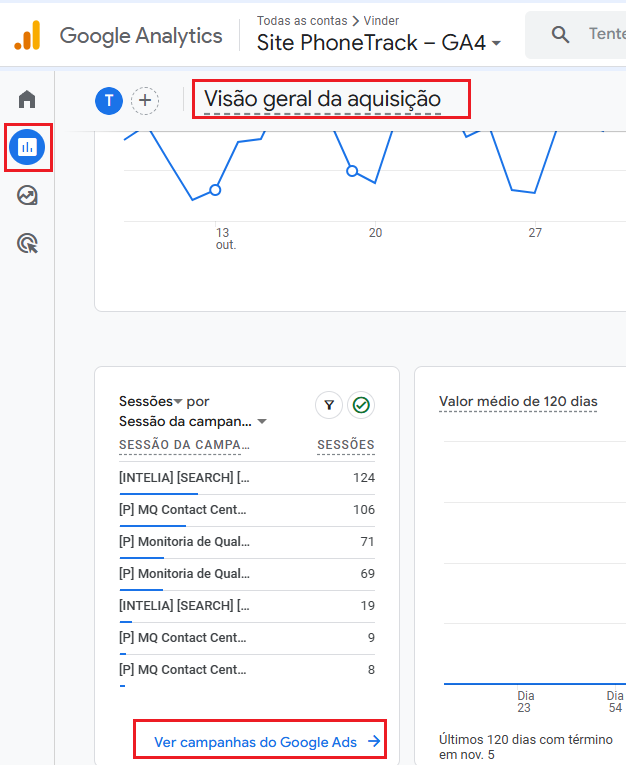Select the [P] Monitoria de Qual... row with 69
Viewport: 626px width, 765px height.
coord(247,574)
